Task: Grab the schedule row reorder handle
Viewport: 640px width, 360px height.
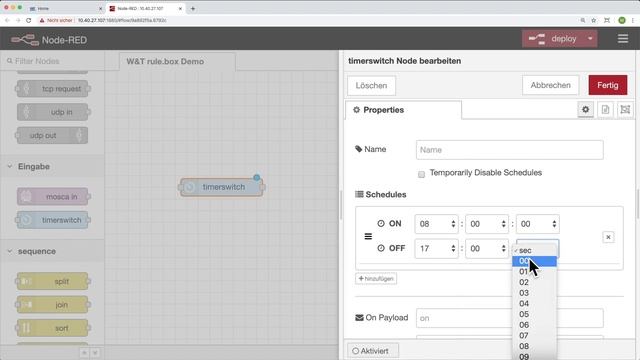Action: point(368,236)
